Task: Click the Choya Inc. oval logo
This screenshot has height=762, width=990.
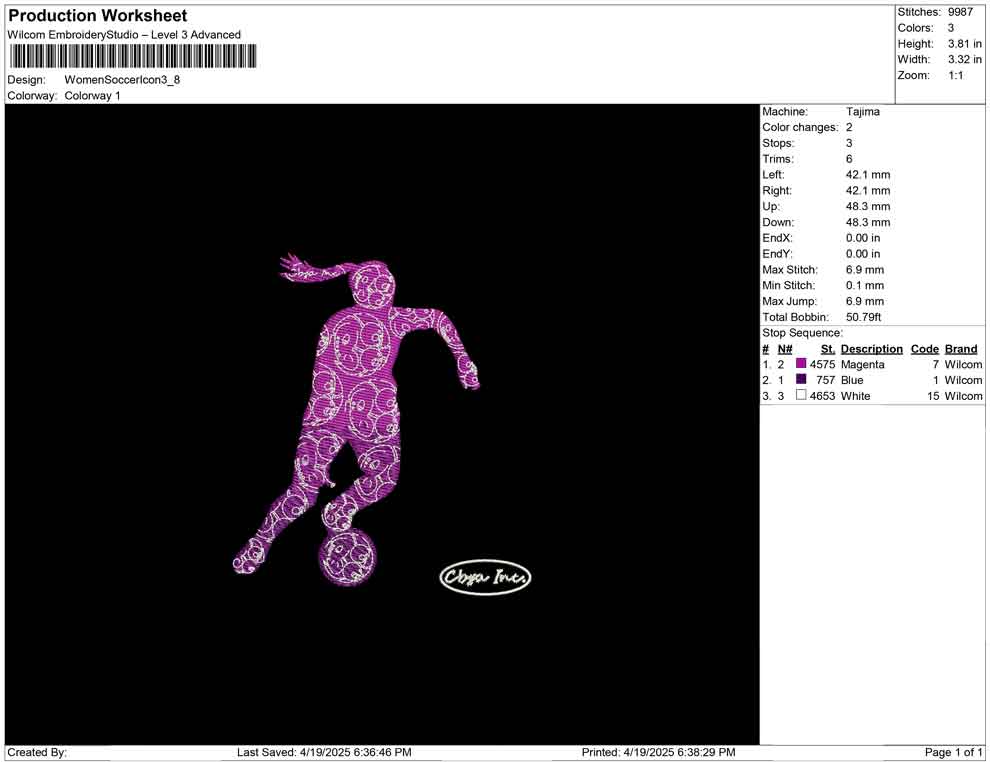Action: click(485, 577)
